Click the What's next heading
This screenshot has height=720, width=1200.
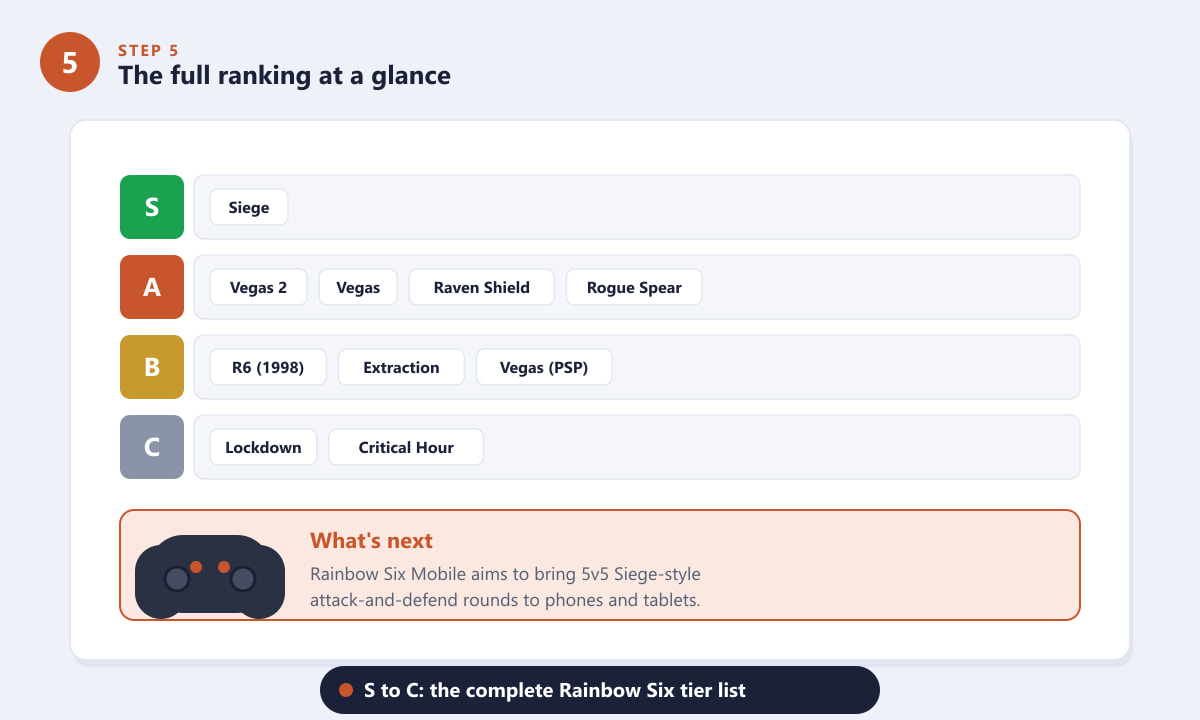coord(371,541)
